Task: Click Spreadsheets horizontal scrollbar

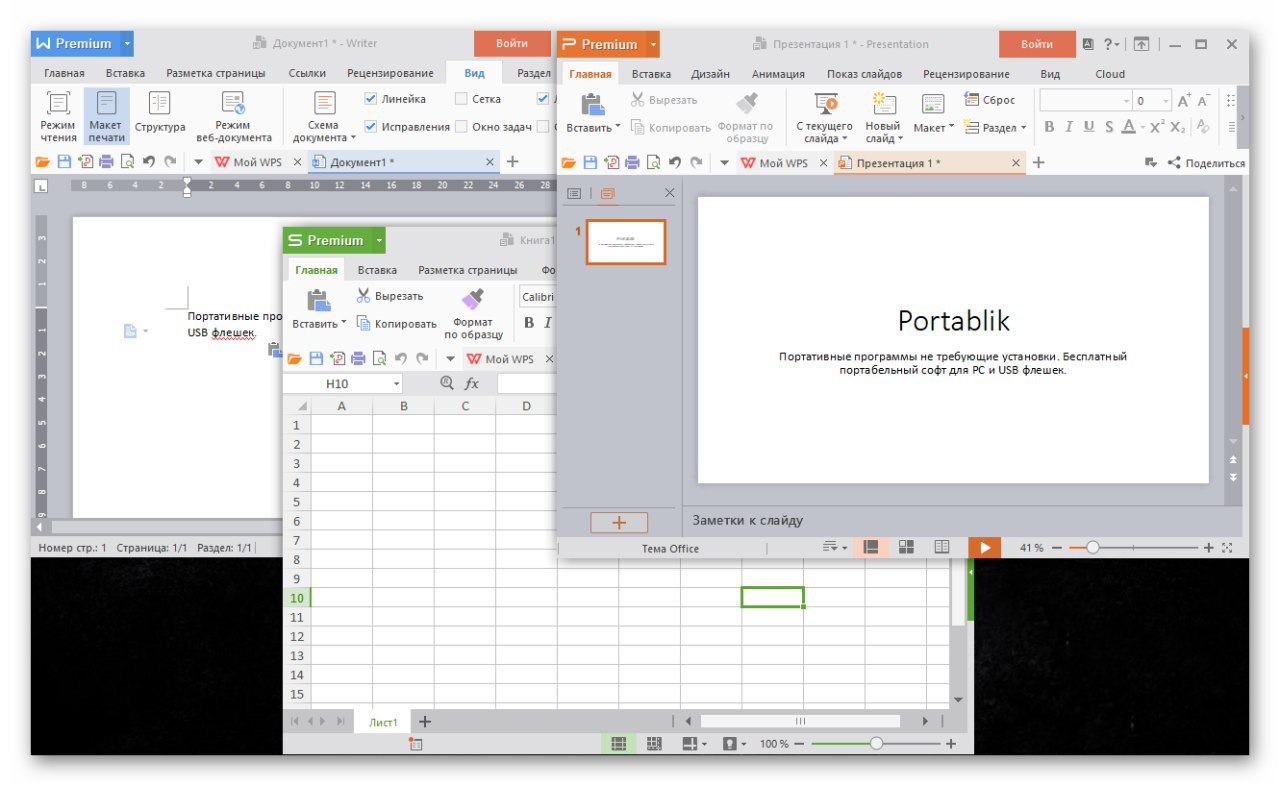Action: 800,721
